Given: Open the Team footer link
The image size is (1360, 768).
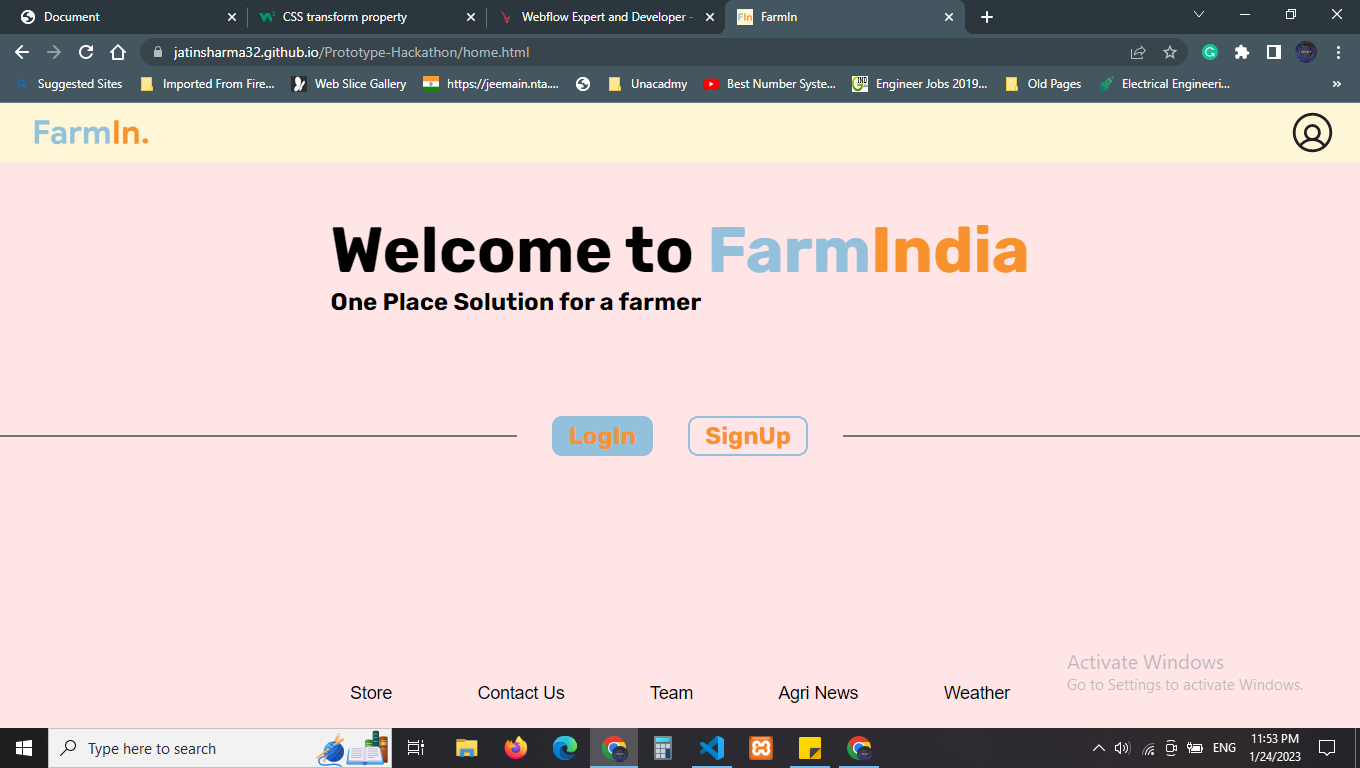Looking at the screenshot, I should click(671, 693).
